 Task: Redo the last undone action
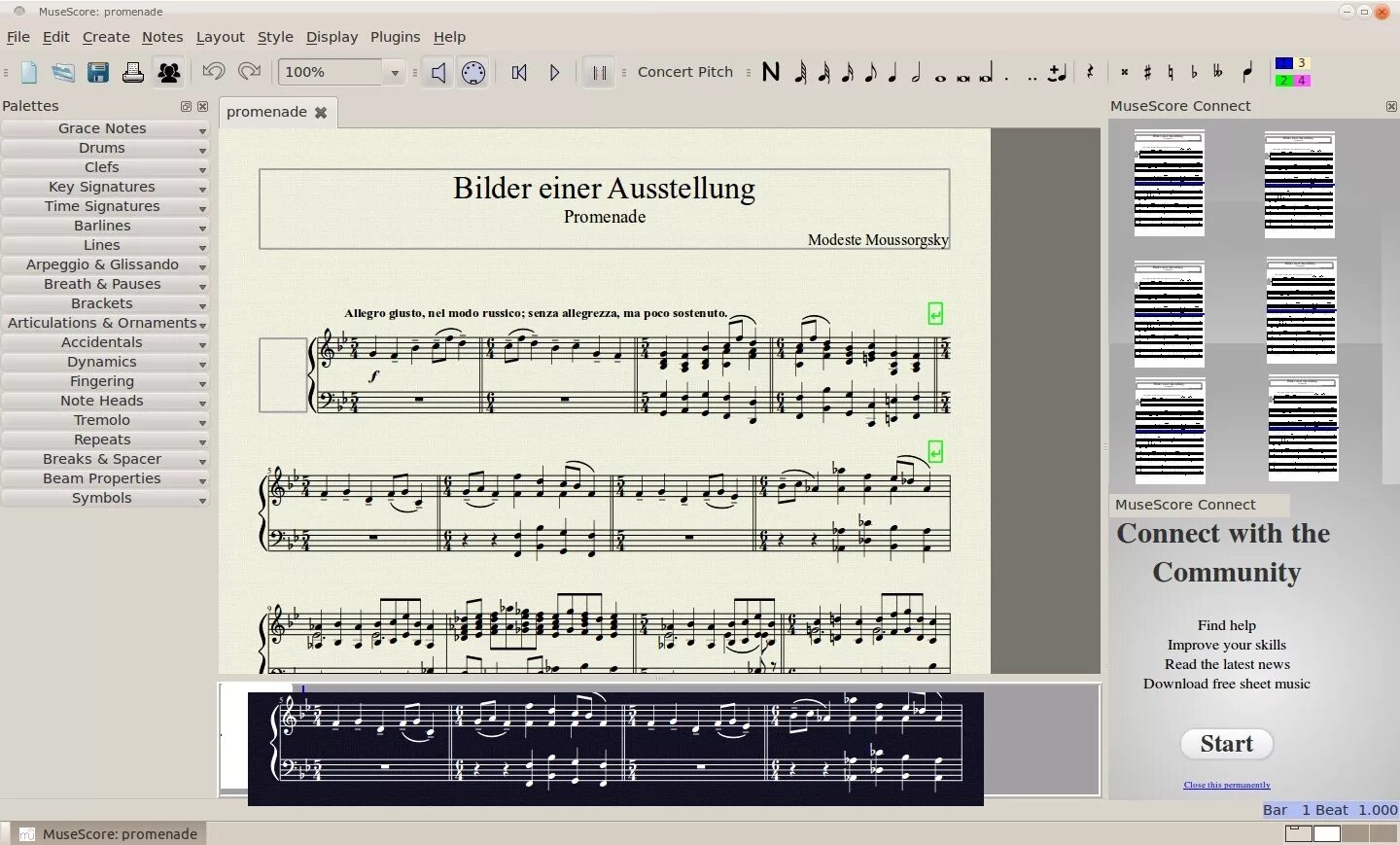pos(249,72)
